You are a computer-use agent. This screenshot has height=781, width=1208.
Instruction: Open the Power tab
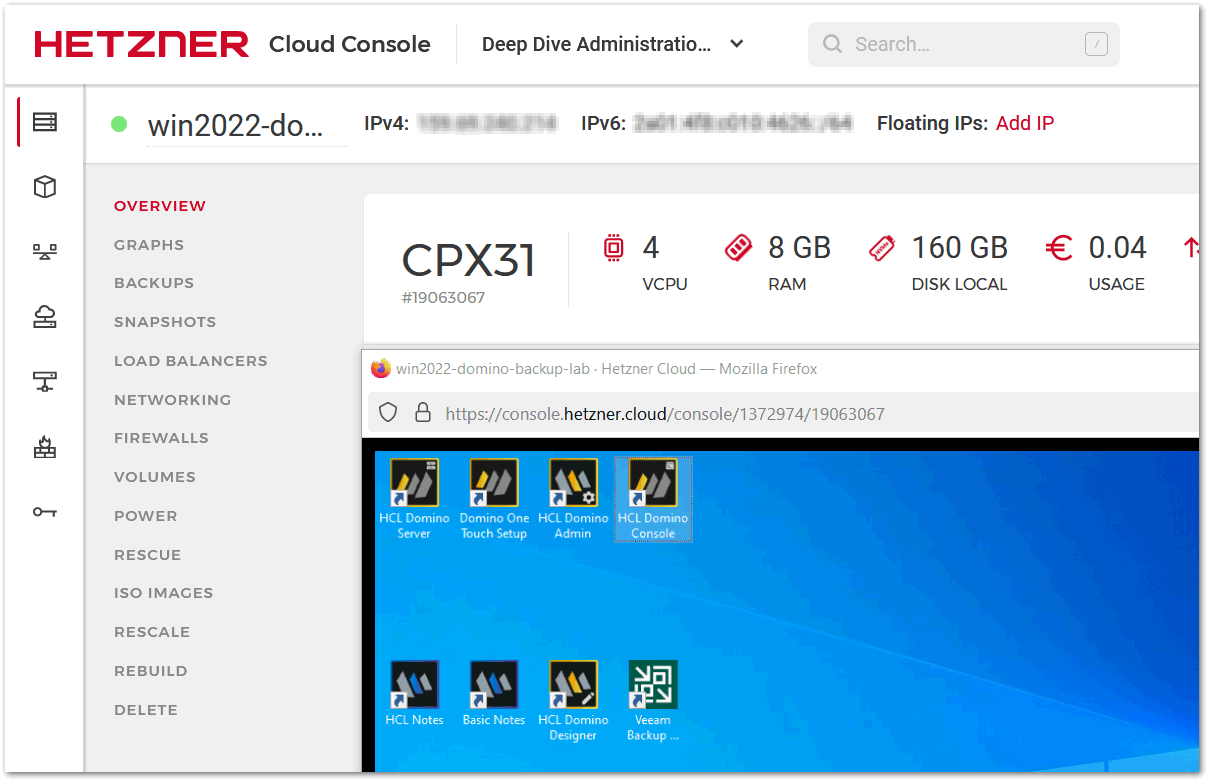tap(146, 516)
